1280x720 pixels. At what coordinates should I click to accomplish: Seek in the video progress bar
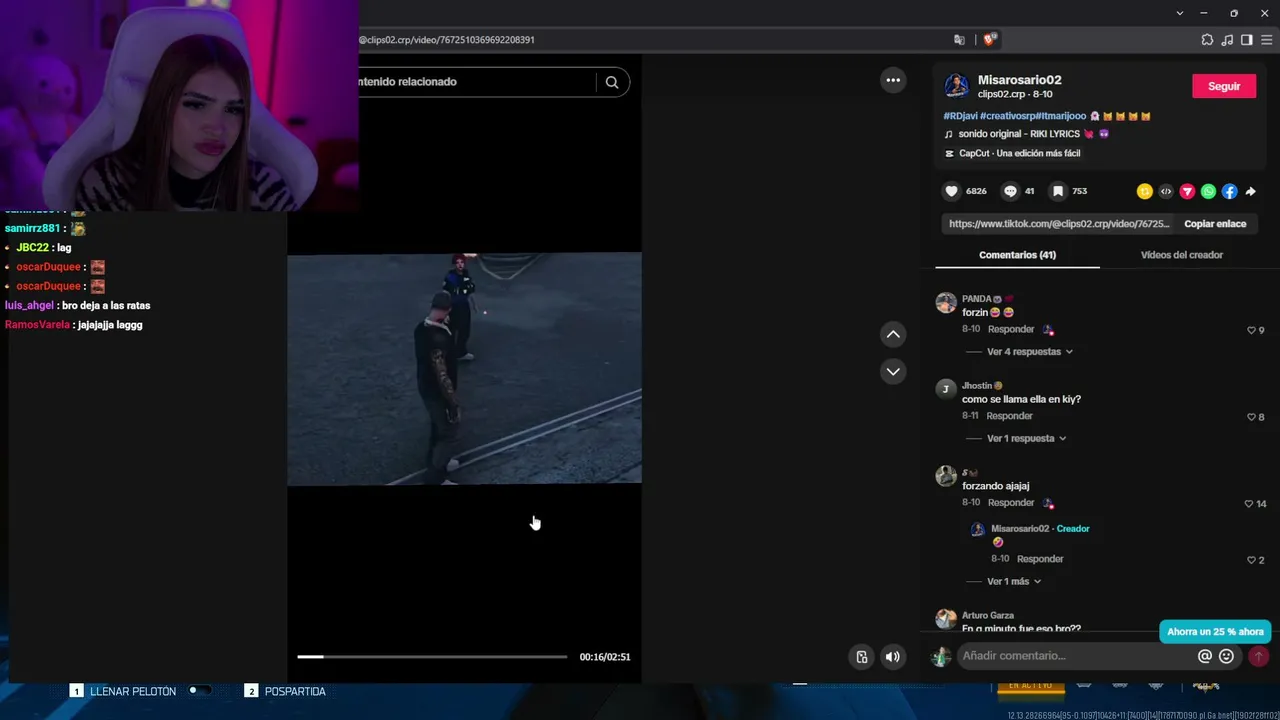tap(432, 657)
